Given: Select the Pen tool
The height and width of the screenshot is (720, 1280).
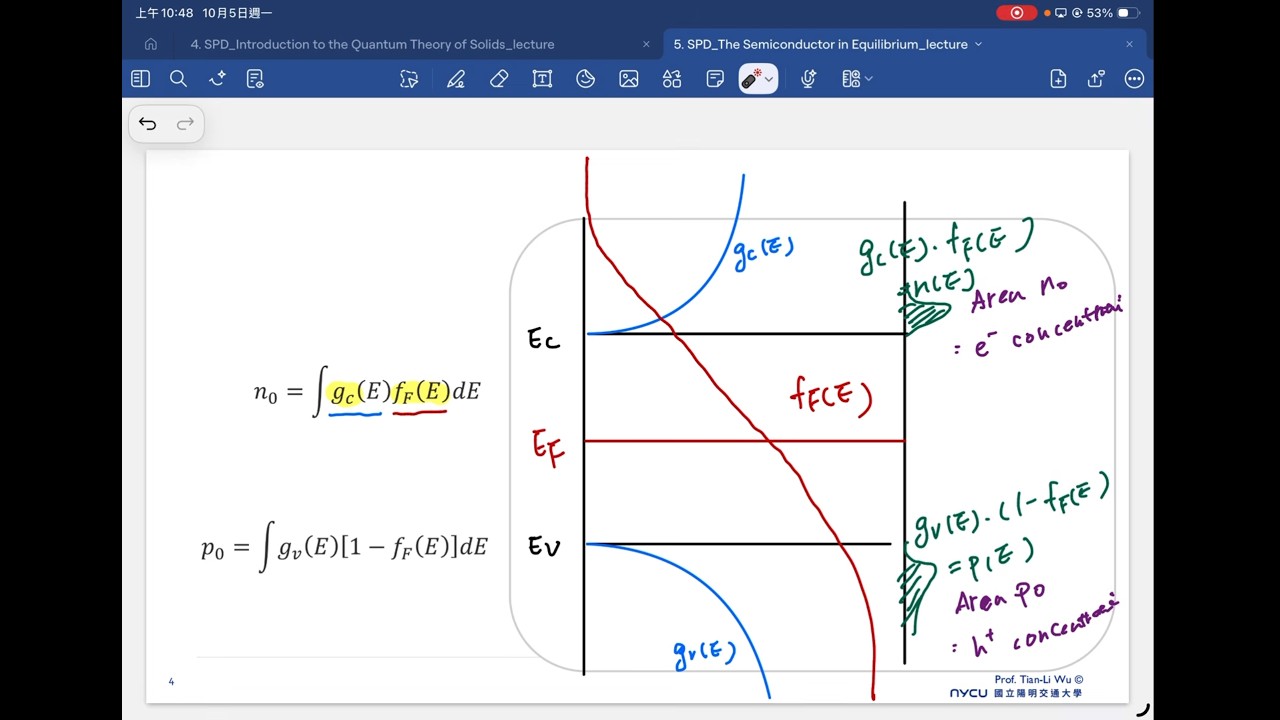Looking at the screenshot, I should coord(456,79).
